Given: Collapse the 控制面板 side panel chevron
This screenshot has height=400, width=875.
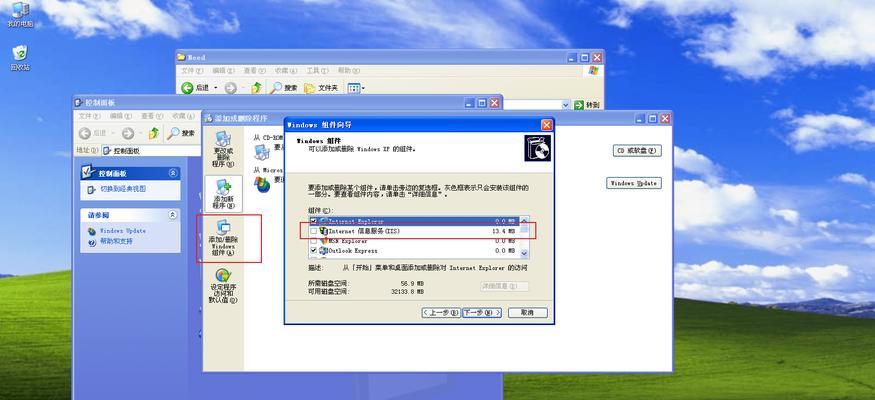Looking at the screenshot, I should click(173, 174).
